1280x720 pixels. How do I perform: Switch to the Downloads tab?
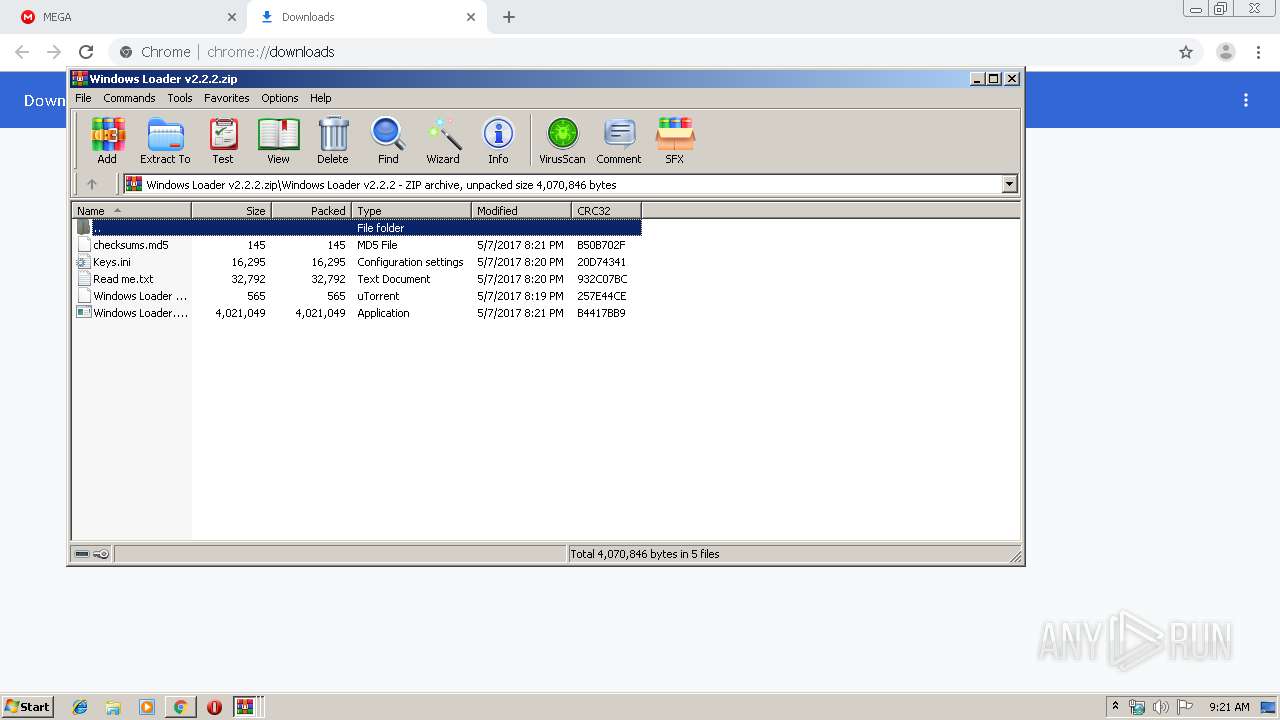click(365, 17)
